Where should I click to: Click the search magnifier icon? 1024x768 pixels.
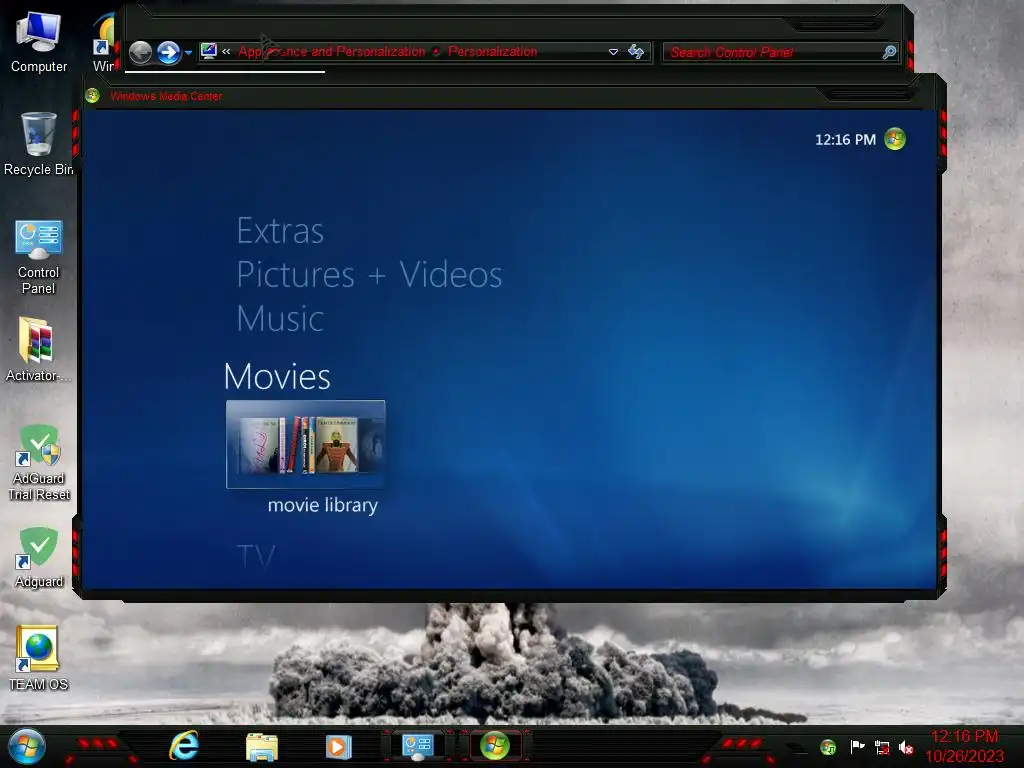click(x=889, y=52)
